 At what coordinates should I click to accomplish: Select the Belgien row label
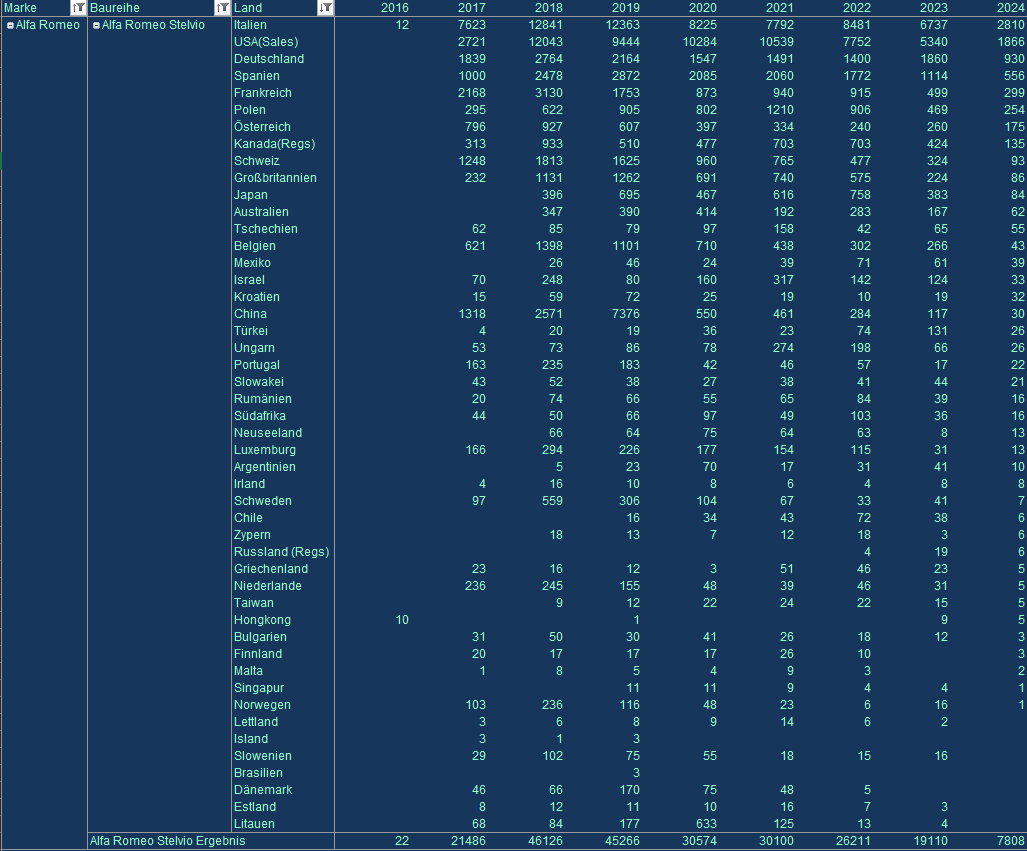click(255, 246)
